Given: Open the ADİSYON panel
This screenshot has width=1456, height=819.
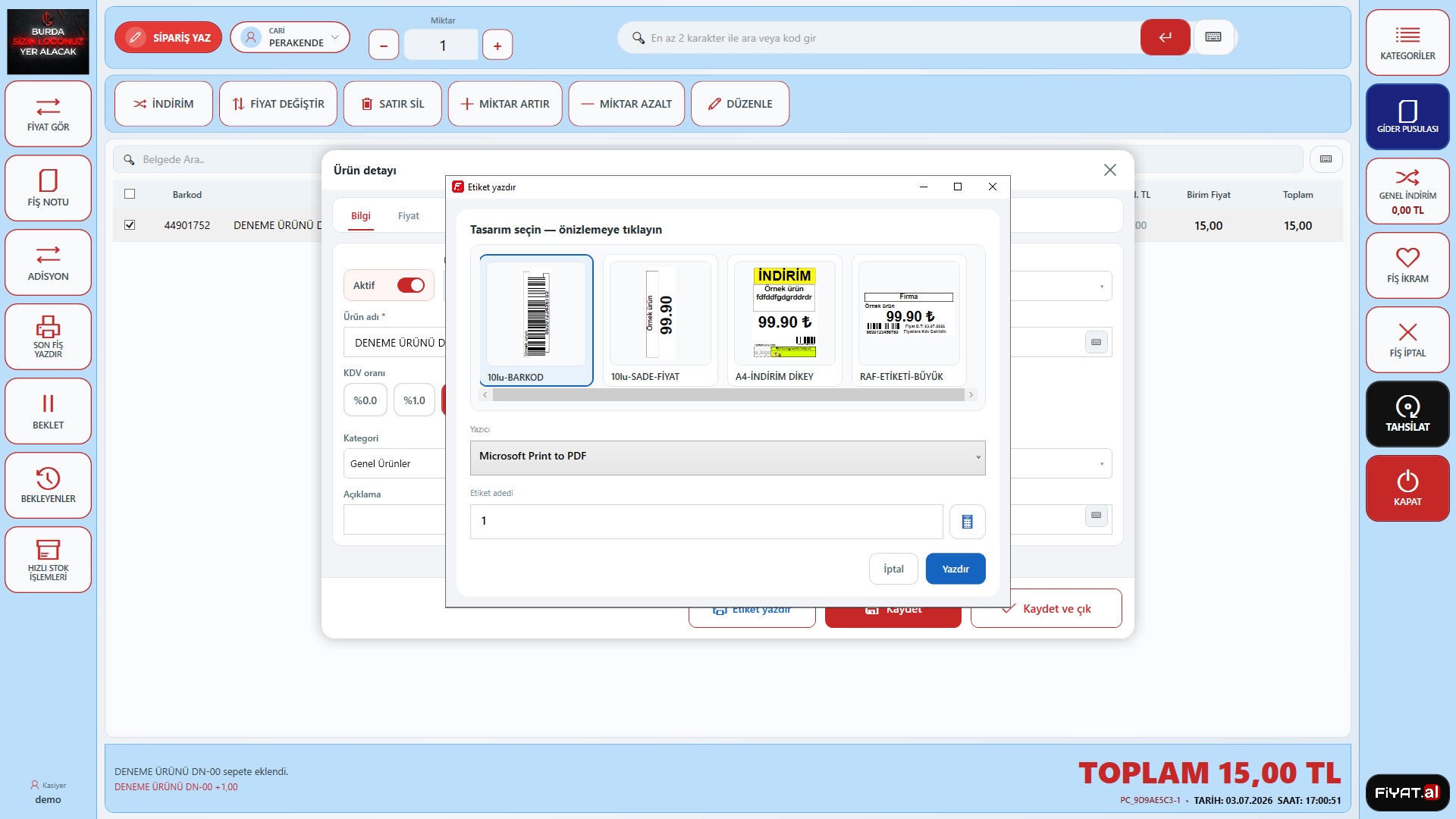Looking at the screenshot, I should point(48,262).
